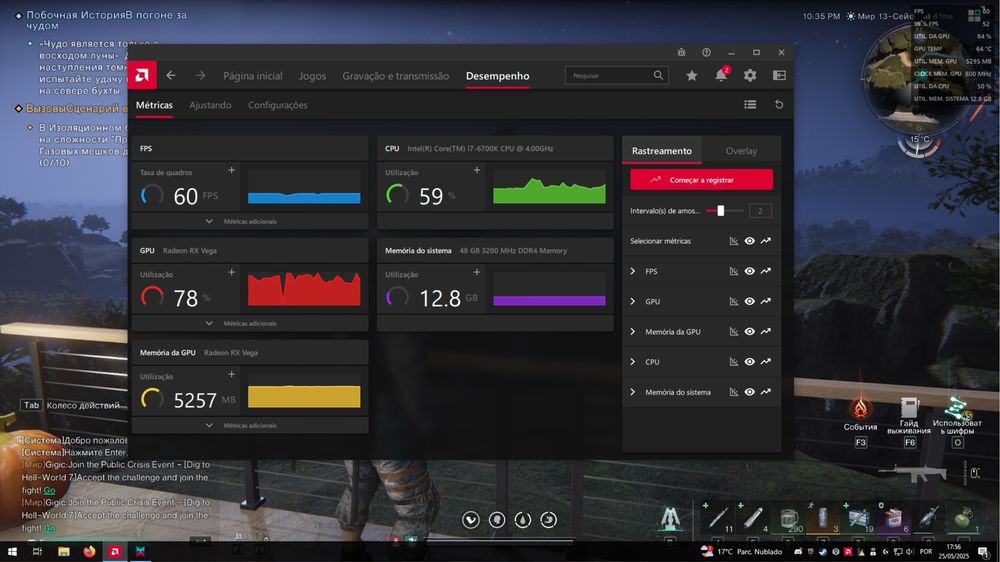Open File Explorer from the taskbar

[63, 551]
